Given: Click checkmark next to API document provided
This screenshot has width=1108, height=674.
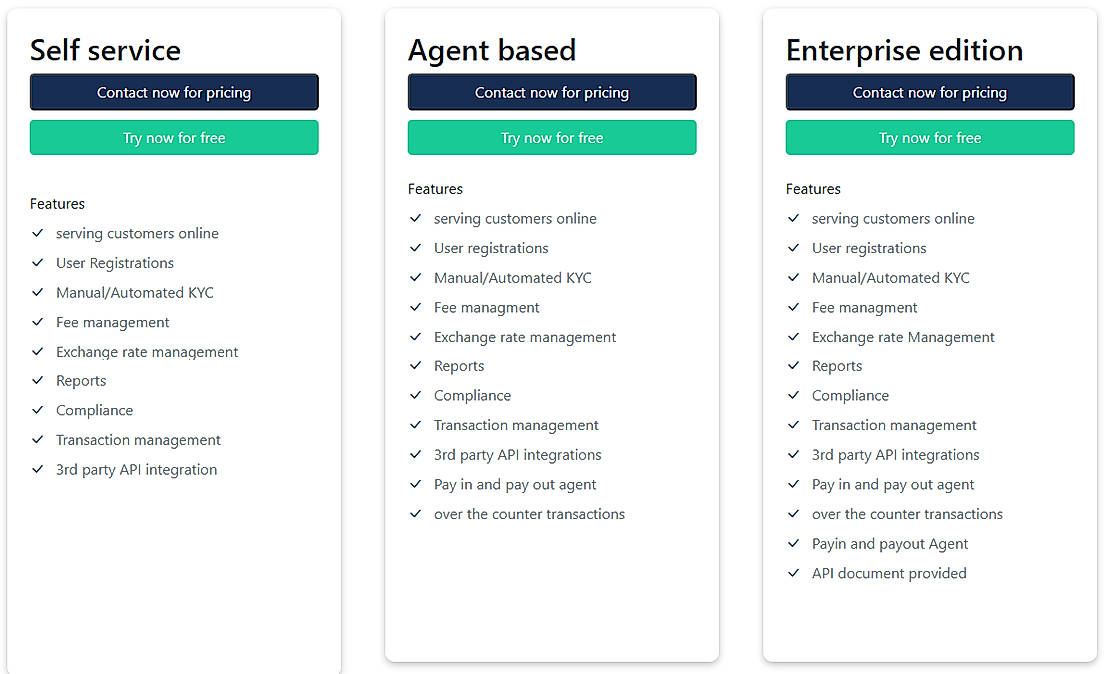Looking at the screenshot, I should tap(794, 573).
